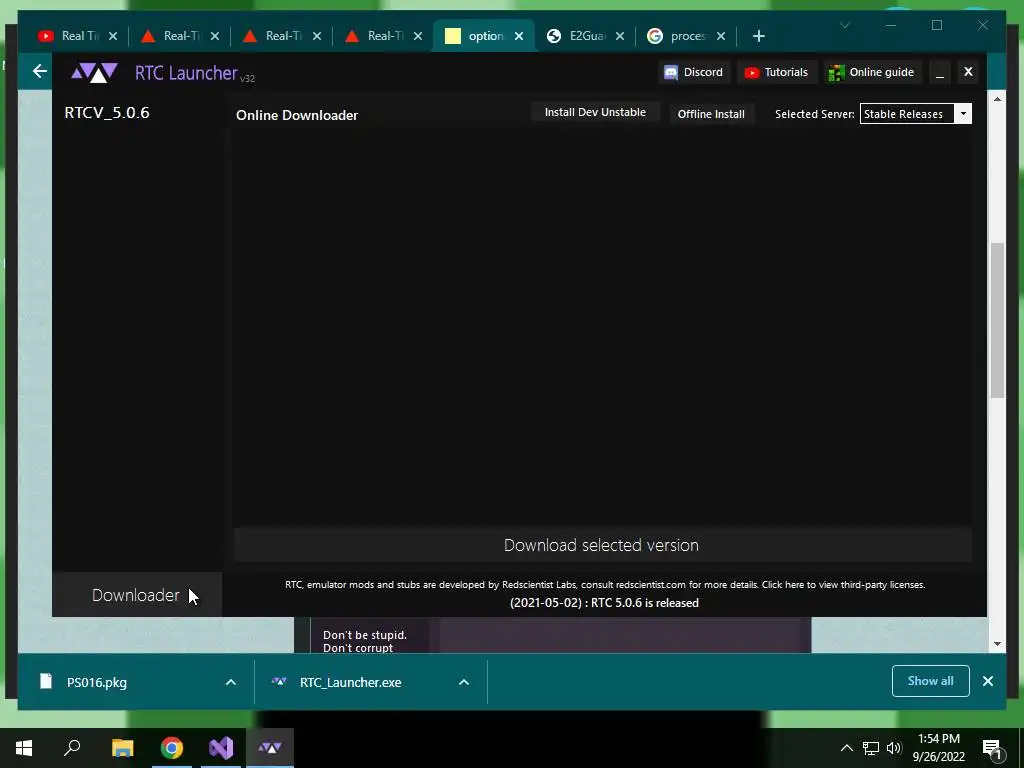Open PS016.pkg download item
Viewport: 1024px width, 768px height.
point(96,682)
